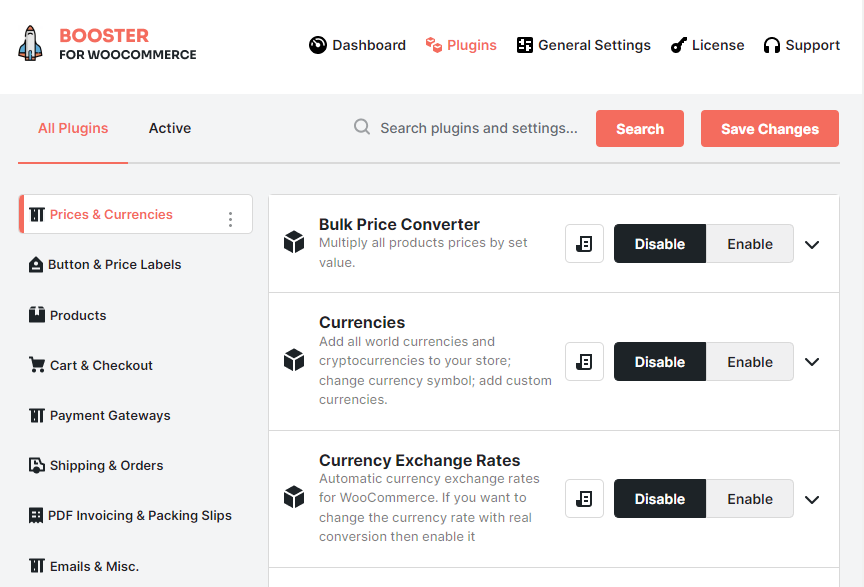Click the Bulk Price Converter title
864x587 pixels.
(x=399, y=224)
